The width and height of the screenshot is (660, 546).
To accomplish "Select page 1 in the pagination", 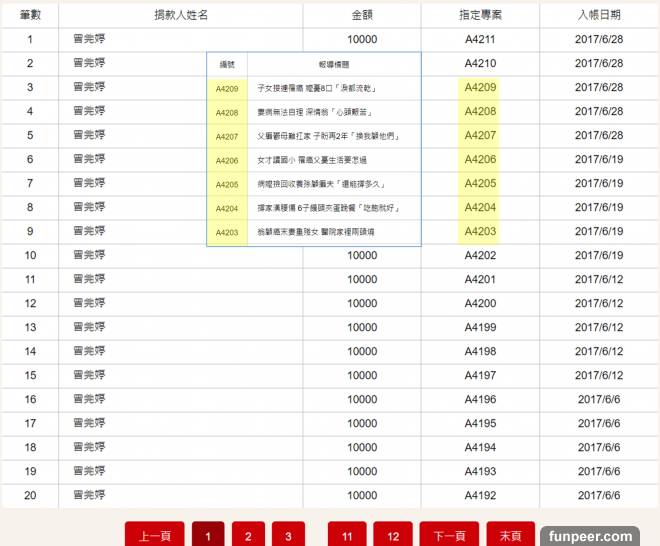I will coord(208,536).
